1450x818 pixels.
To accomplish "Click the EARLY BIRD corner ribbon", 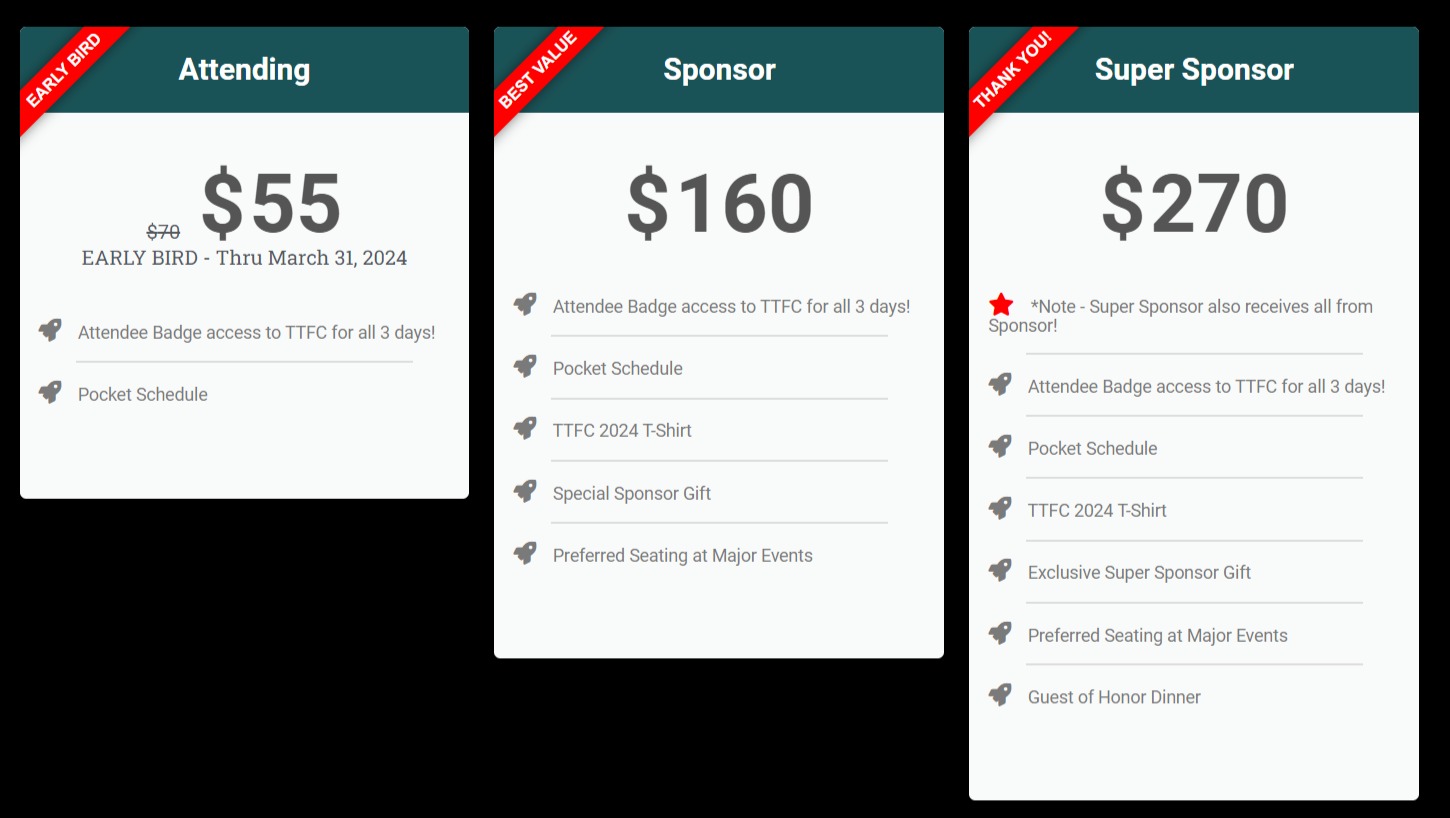I will click(x=64, y=72).
